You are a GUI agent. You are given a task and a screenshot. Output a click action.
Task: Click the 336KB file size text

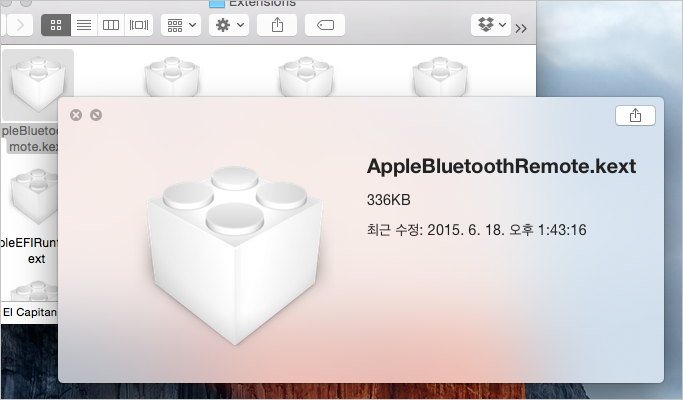[x=389, y=200]
